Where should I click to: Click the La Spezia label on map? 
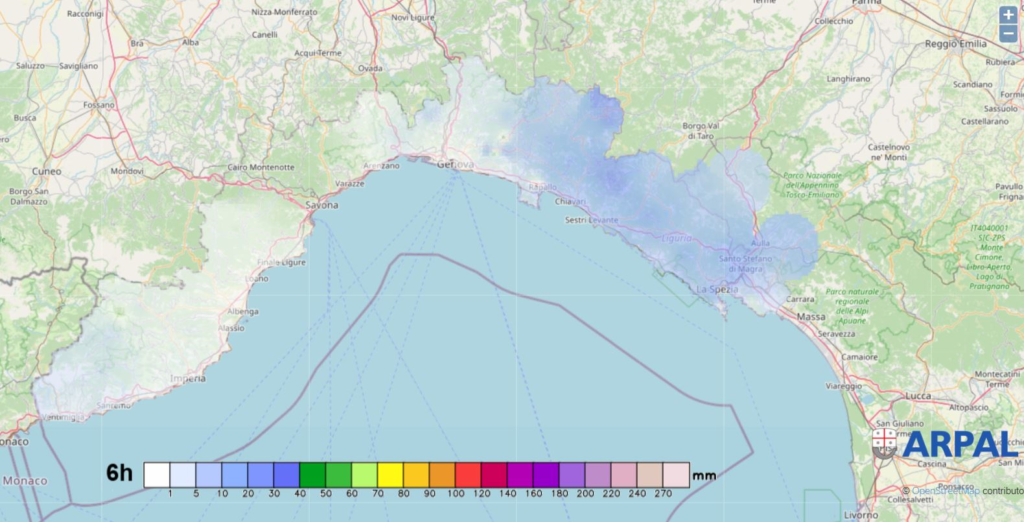(x=716, y=289)
